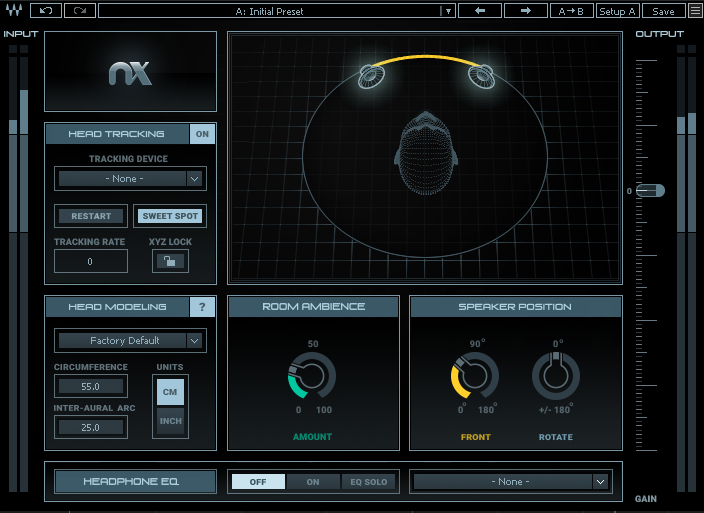The width and height of the screenshot is (704, 513).
Task: Undo the last change
Action: 46,11
